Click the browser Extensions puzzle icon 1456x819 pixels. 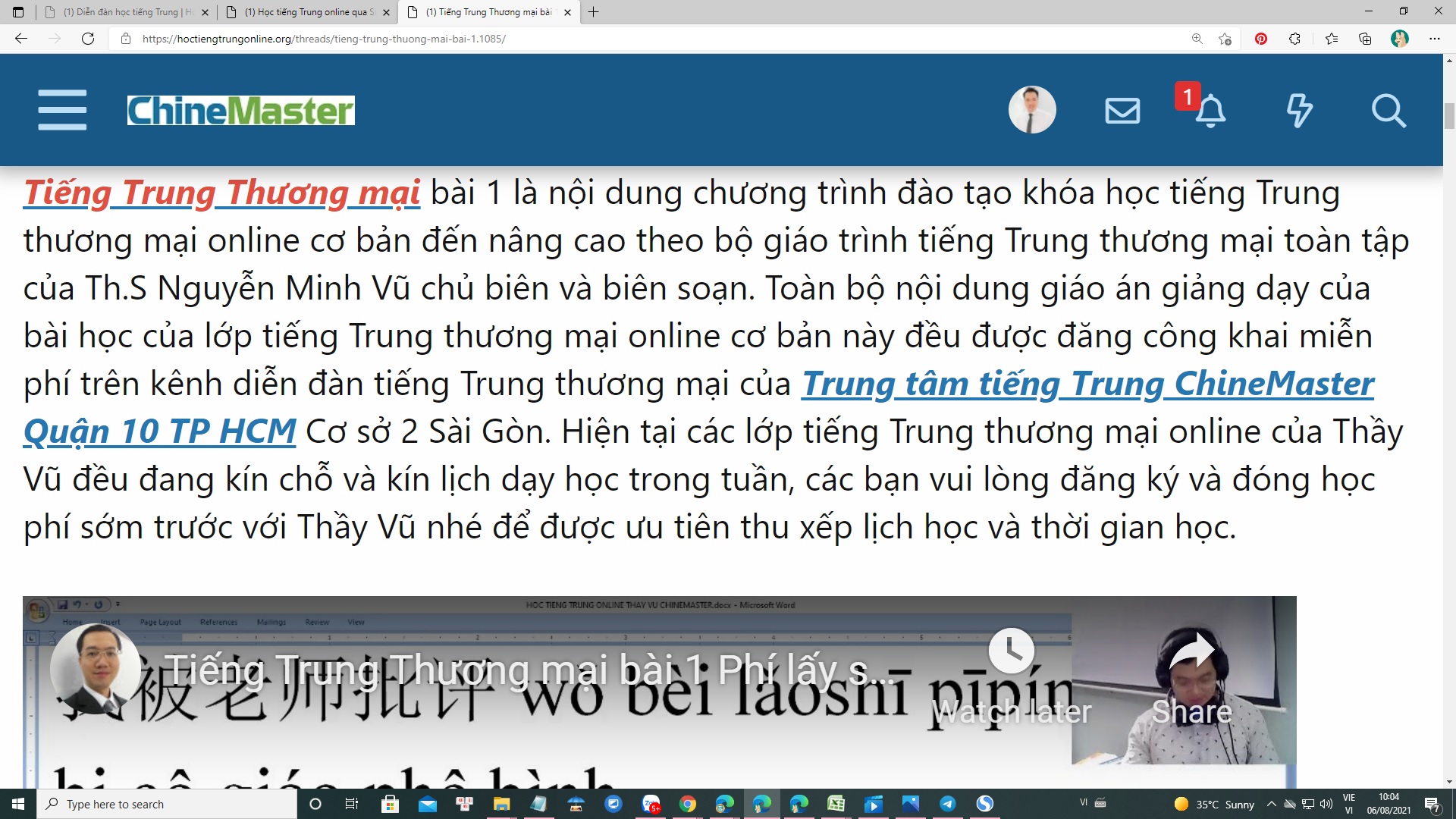1294,39
